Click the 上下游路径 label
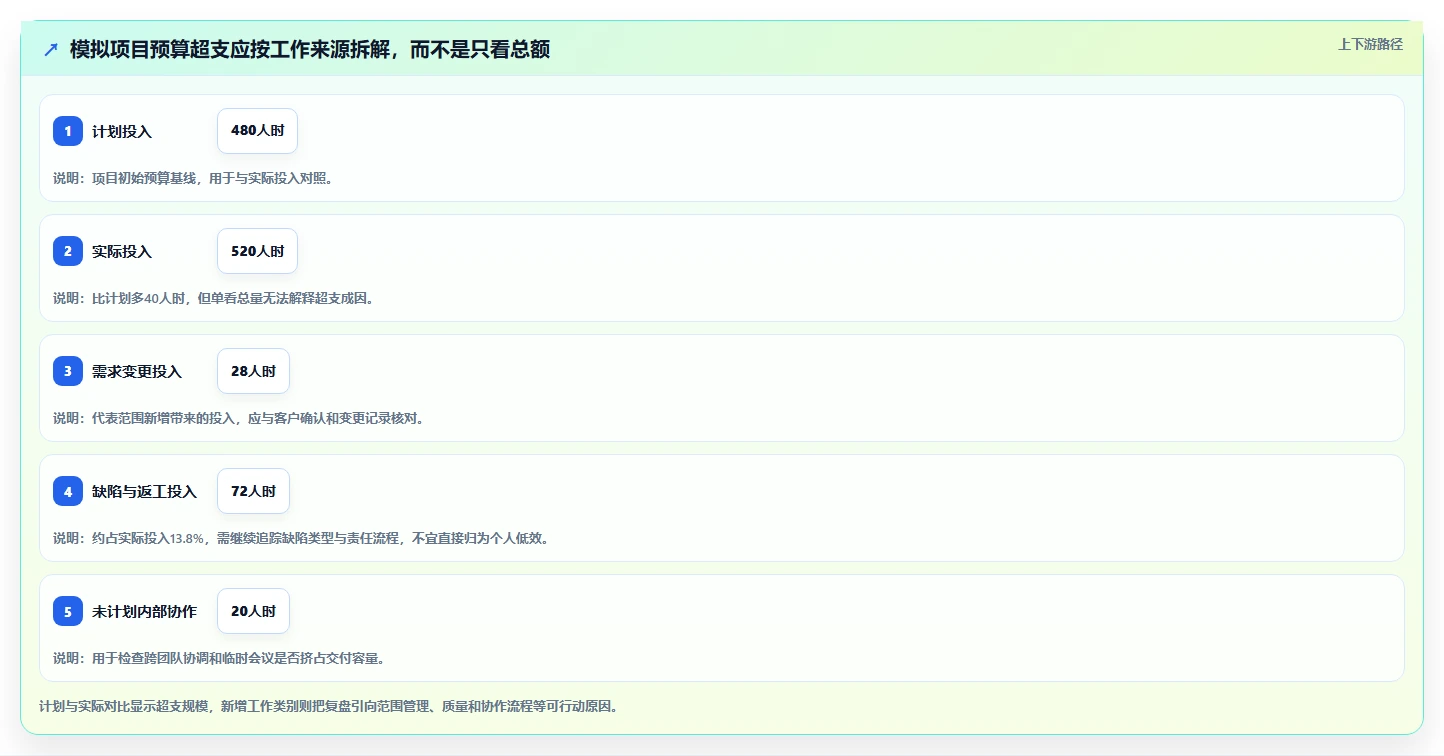Screen dimensions: 1444x756 point(1370,44)
